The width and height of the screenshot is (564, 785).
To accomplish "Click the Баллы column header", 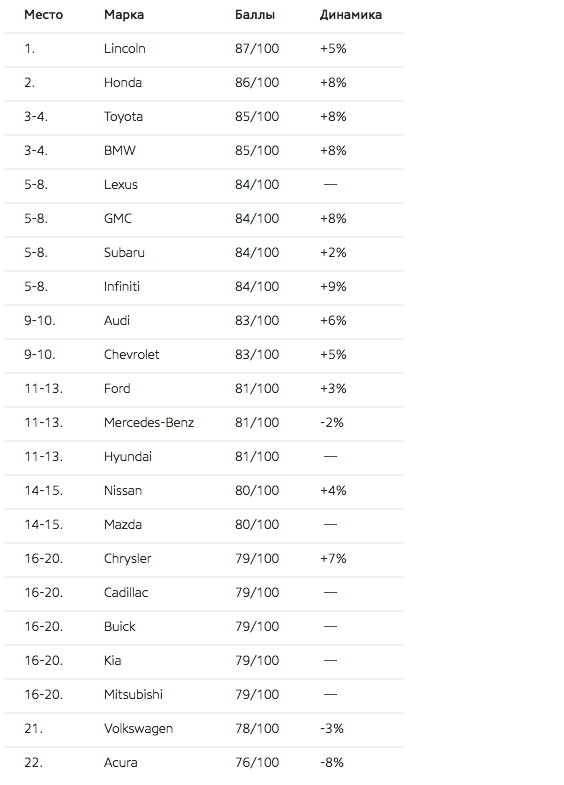I will click(255, 15).
